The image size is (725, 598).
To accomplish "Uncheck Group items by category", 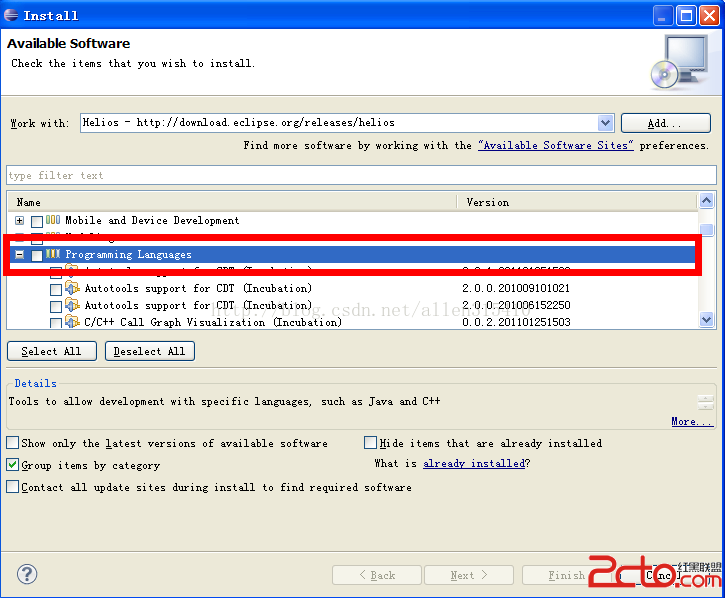I will point(12,464).
